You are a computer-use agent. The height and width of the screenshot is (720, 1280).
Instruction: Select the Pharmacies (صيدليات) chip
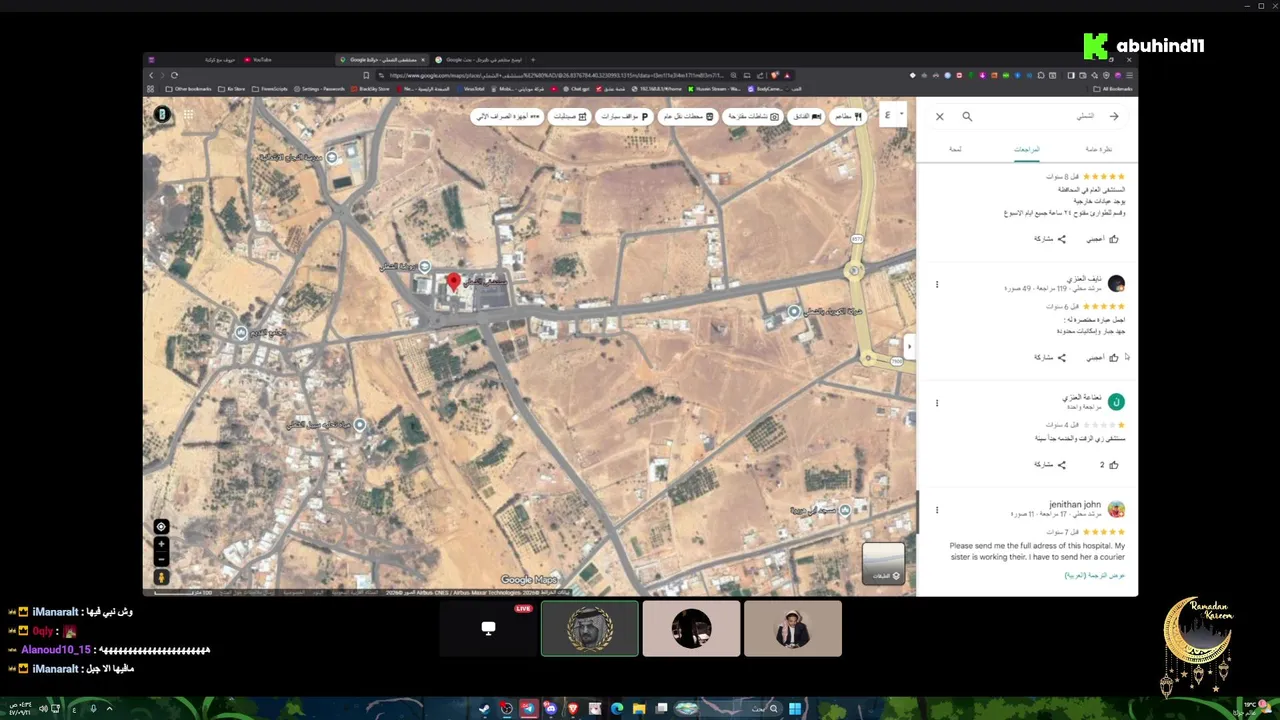571,116
